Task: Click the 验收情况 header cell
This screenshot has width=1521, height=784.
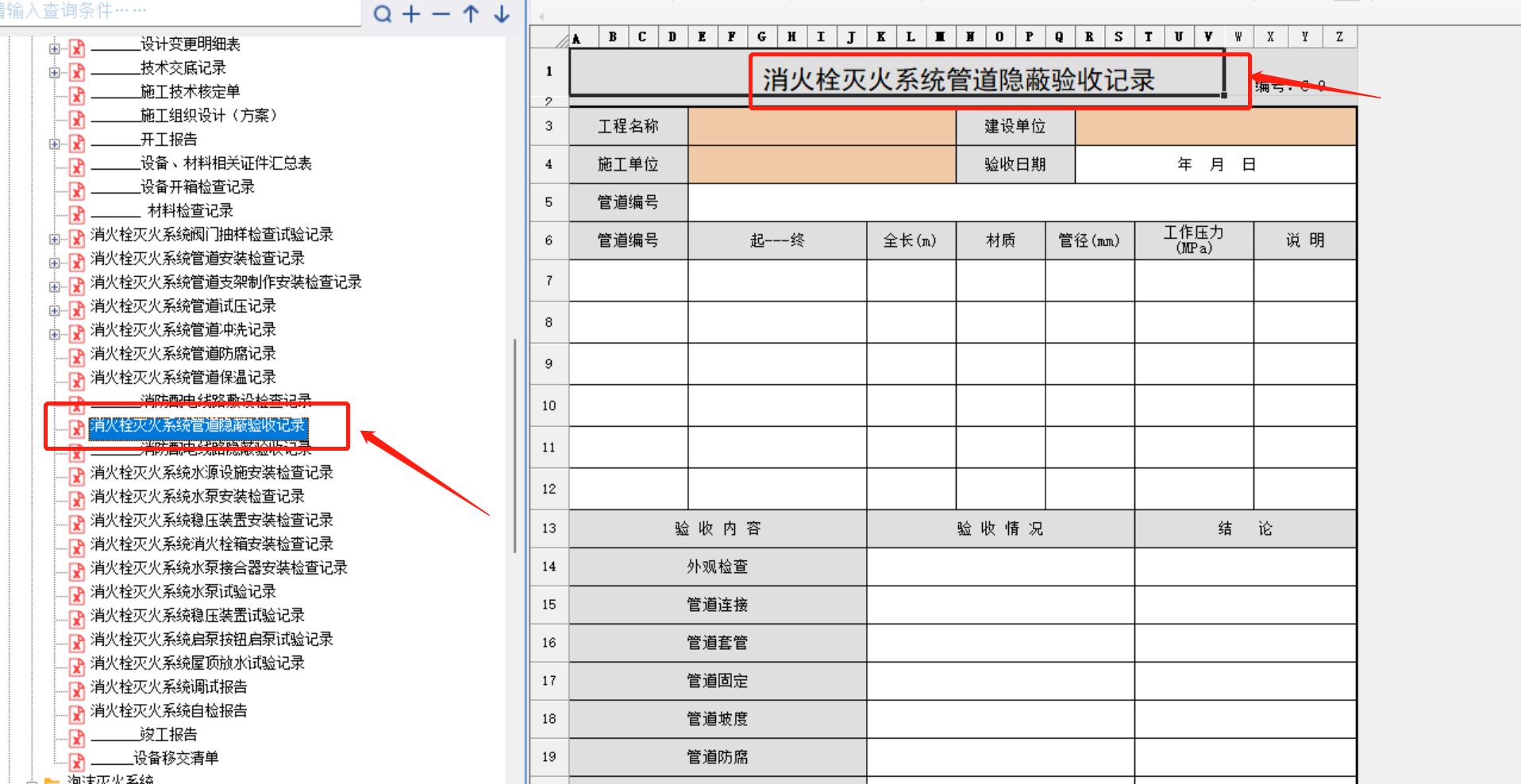Action: point(1000,528)
